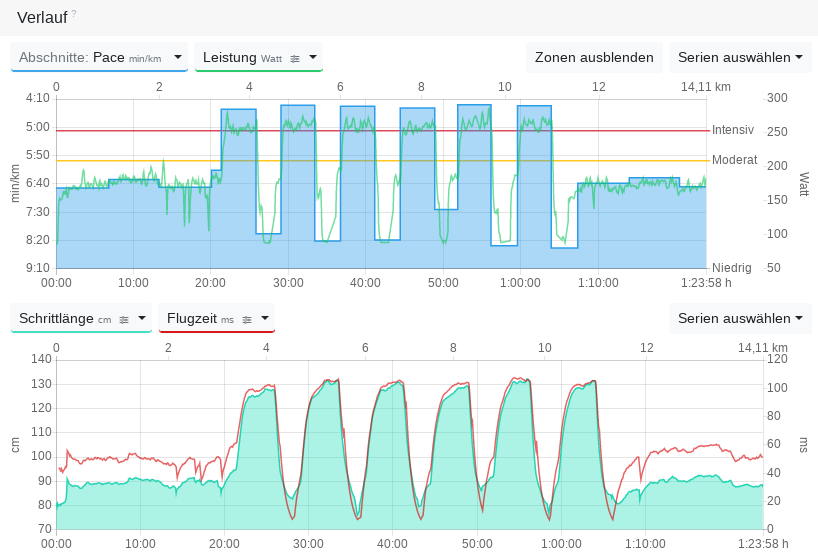Click the Moderat zone label
The height and width of the screenshot is (560, 818).
[734, 160]
